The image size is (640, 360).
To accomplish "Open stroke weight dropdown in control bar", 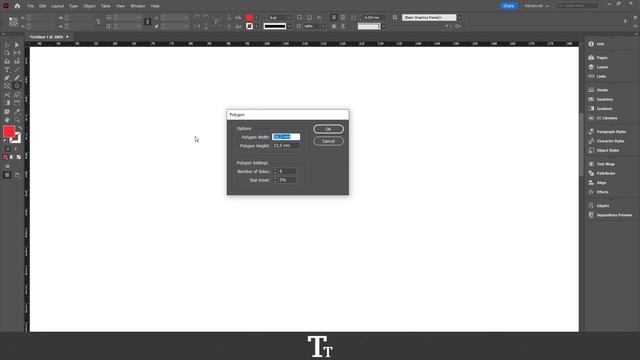I will 289,18.
